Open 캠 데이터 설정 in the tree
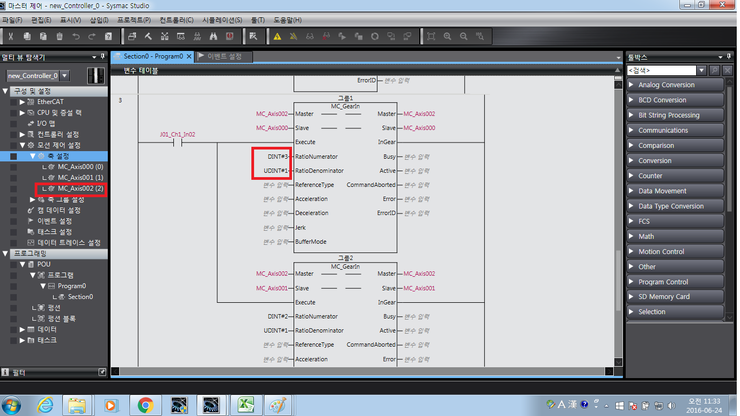Screen dimensions: 740x416 [x=59, y=210]
